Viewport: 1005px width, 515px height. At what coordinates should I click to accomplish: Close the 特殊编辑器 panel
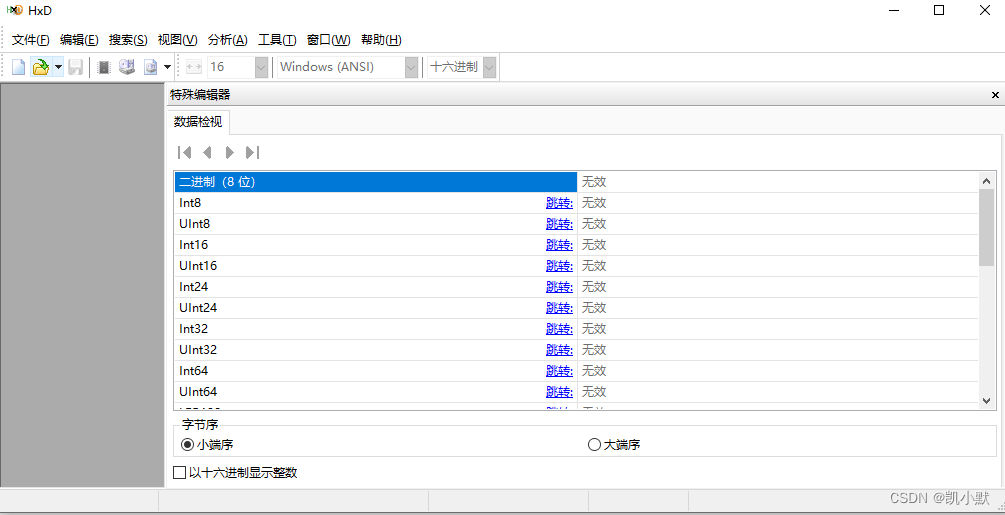[995, 95]
